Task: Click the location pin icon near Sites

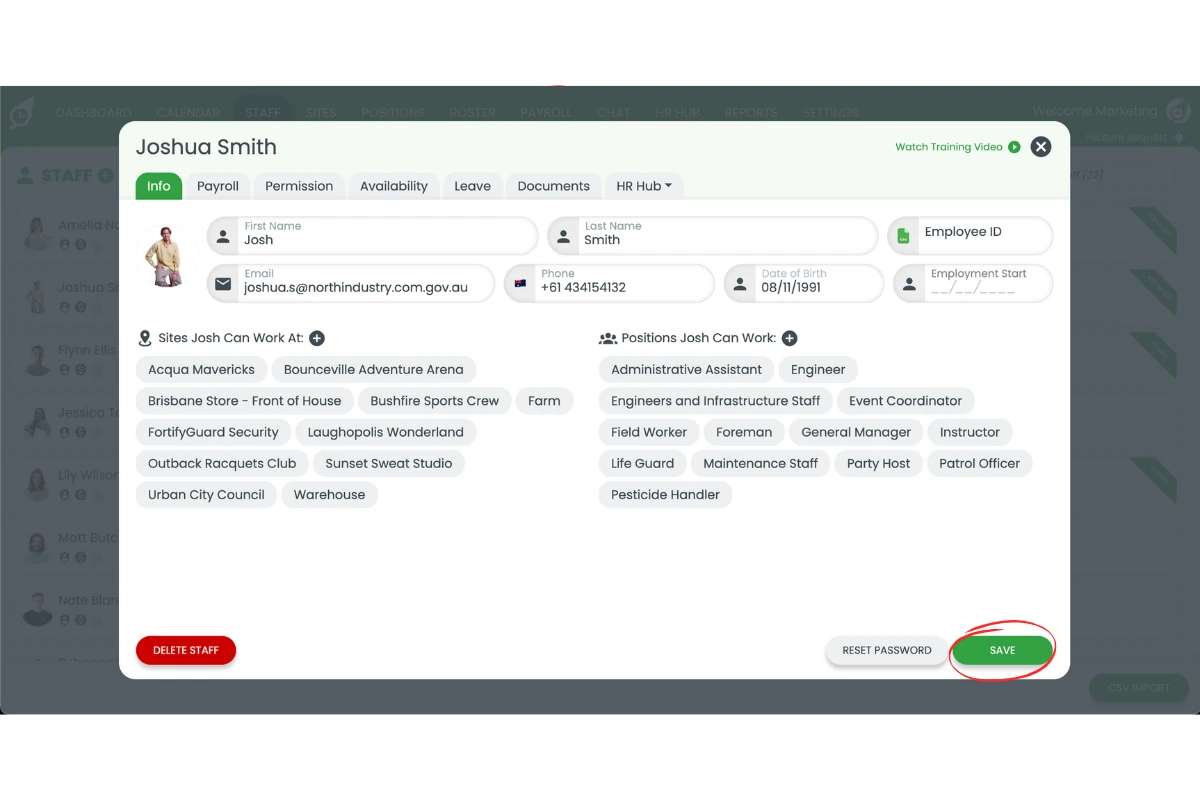Action: 145,338
